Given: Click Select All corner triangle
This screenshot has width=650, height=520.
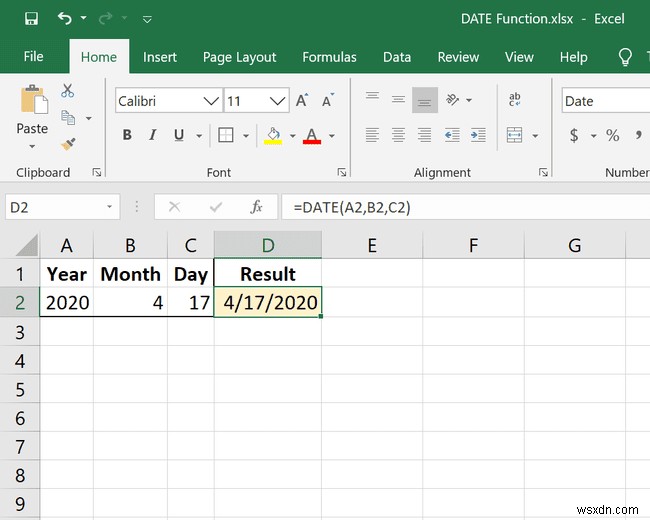Looking at the screenshot, I should click(x=26, y=245).
